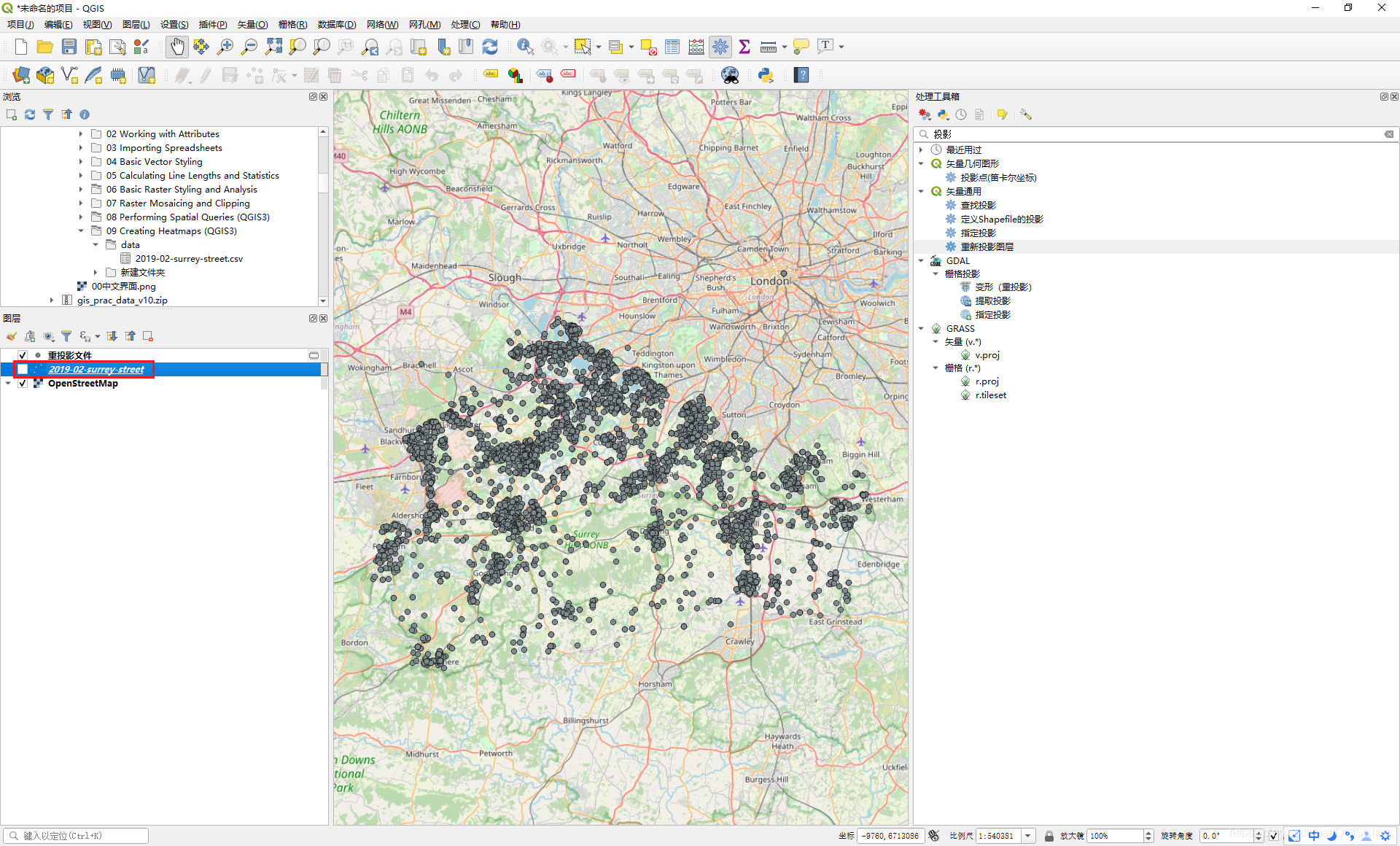This screenshot has height=846, width=1400.
Task: Open the Statistical Summary sigma icon
Action: pyautogui.click(x=744, y=47)
